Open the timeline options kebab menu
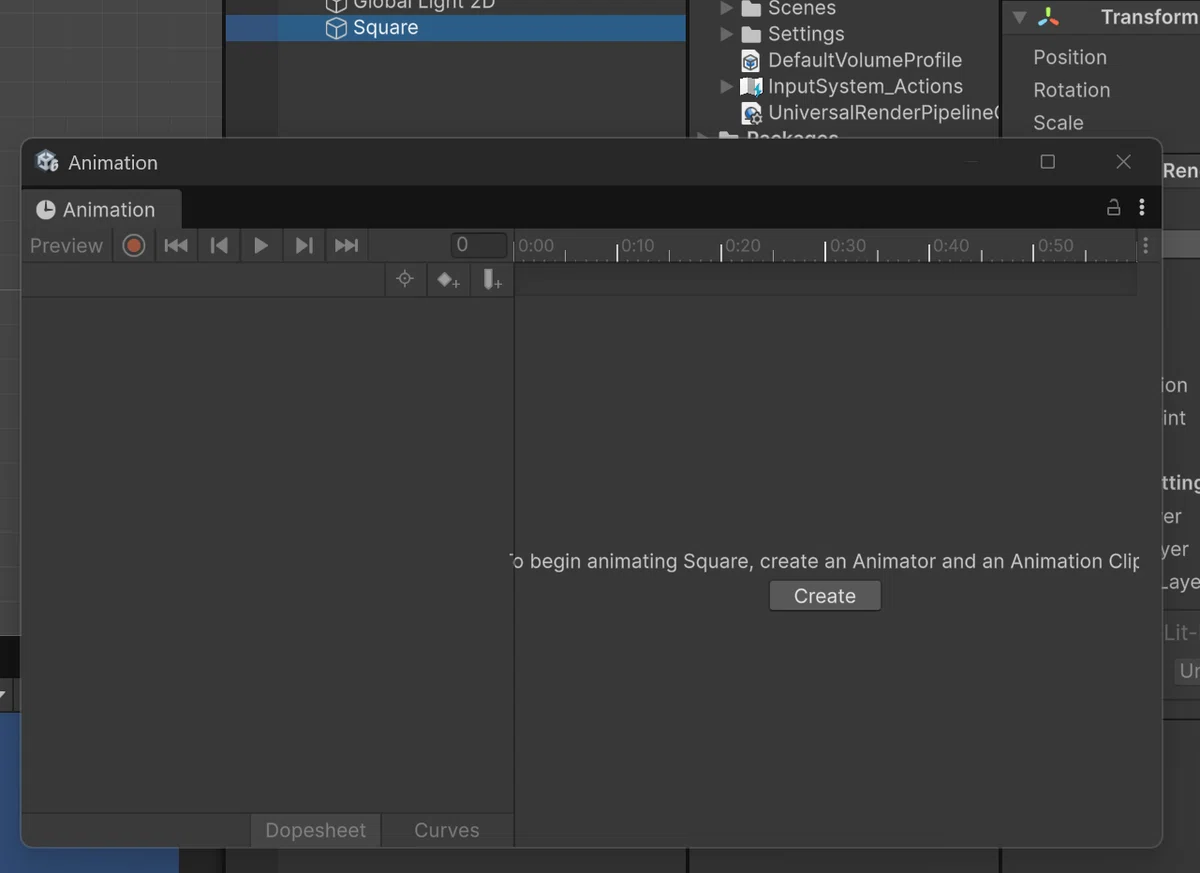This screenshot has width=1200, height=873. (x=1145, y=245)
